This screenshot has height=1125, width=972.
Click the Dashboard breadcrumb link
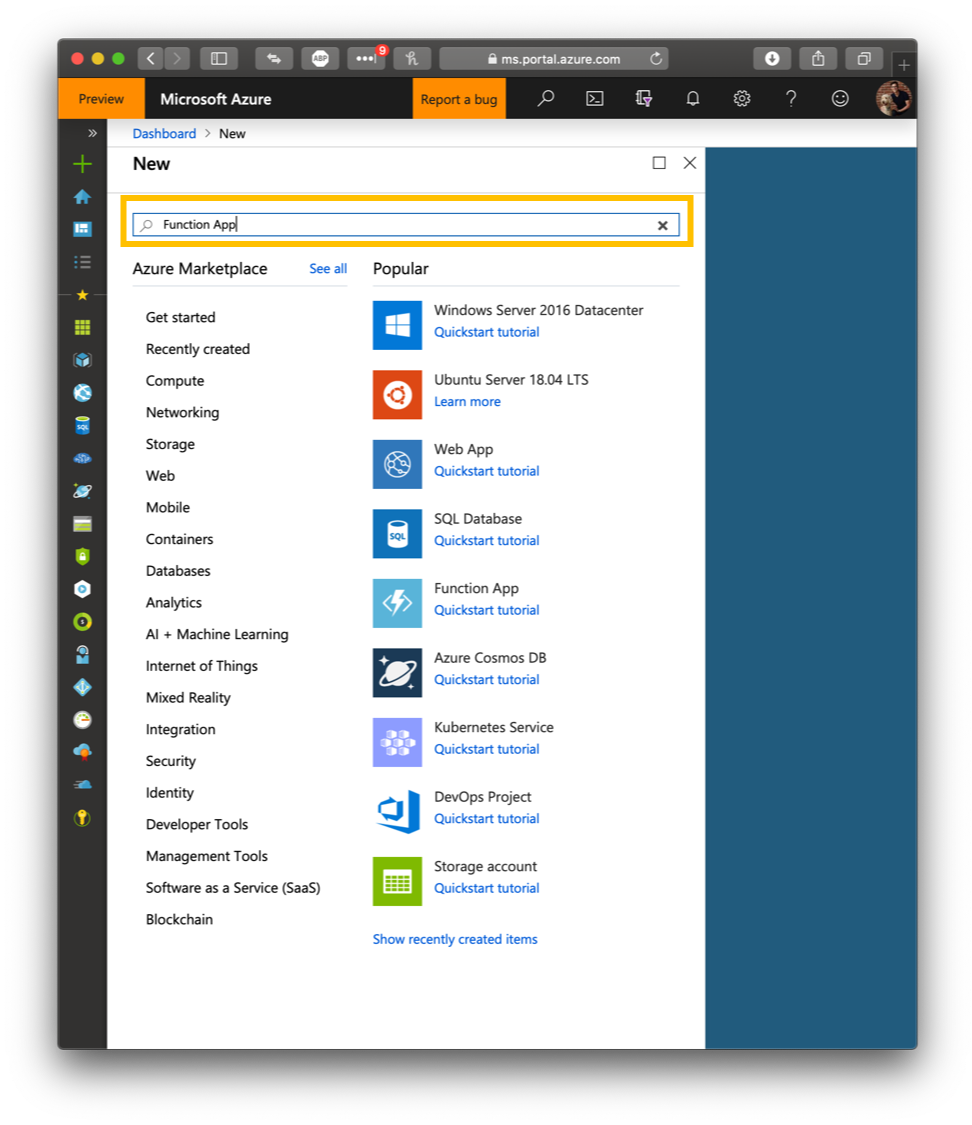[164, 133]
